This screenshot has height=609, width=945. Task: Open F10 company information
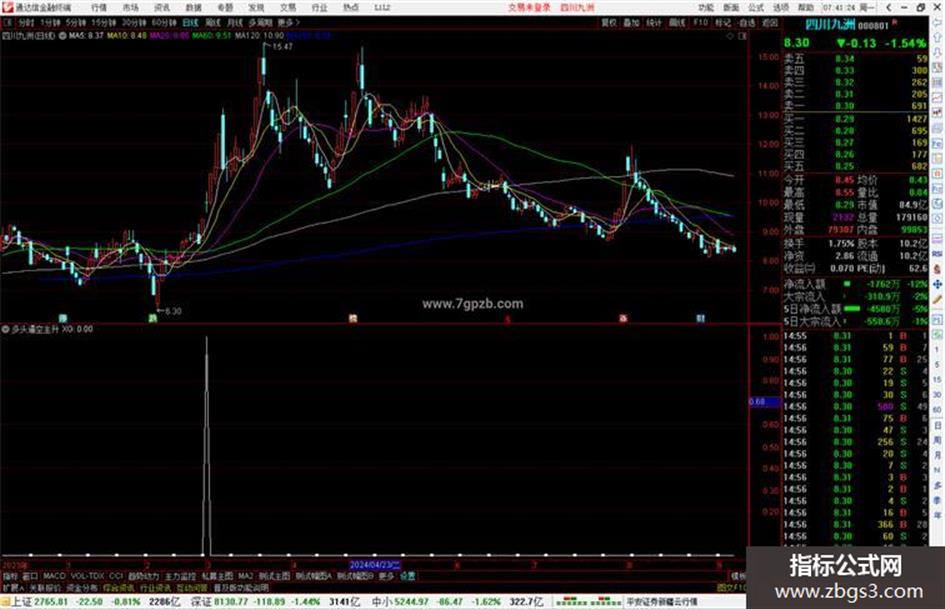[700, 22]
